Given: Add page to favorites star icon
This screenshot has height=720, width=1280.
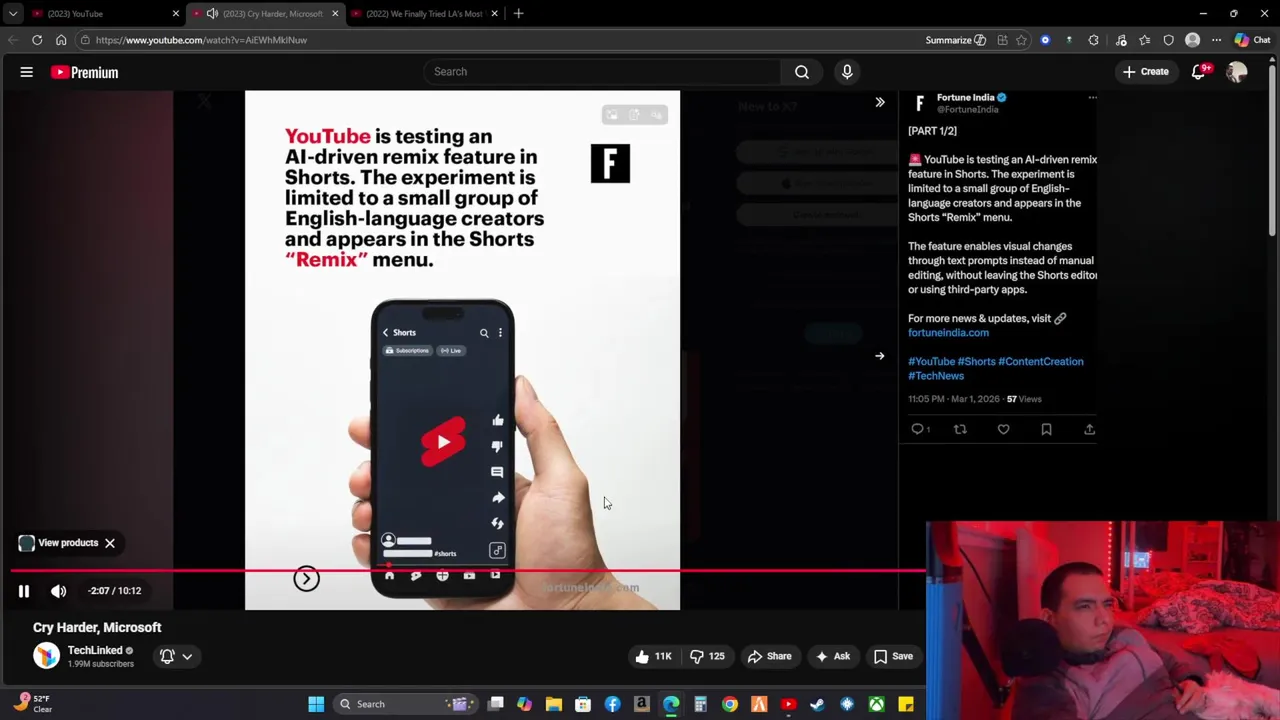Looking at the screenshot, I should tap(1021, 40).
